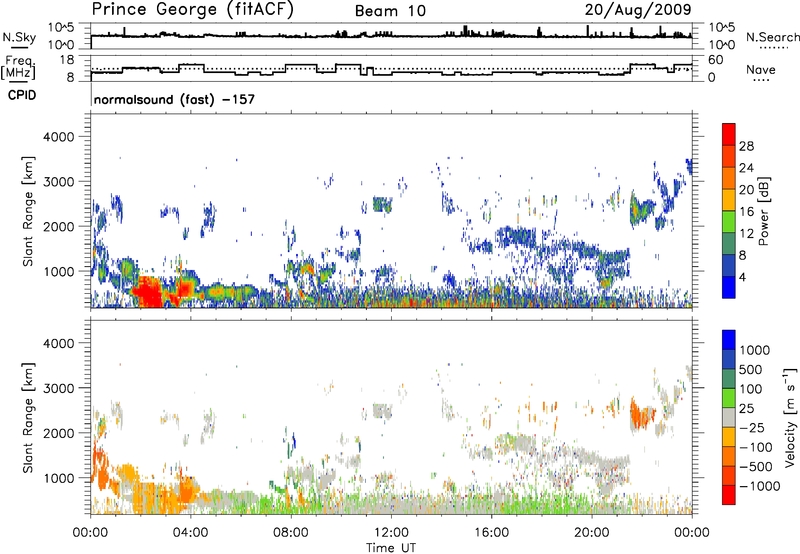Click the 'N.Sky' legend label
Image resolution: width=800 pixels, height=554 pixels.
(19, 37)
